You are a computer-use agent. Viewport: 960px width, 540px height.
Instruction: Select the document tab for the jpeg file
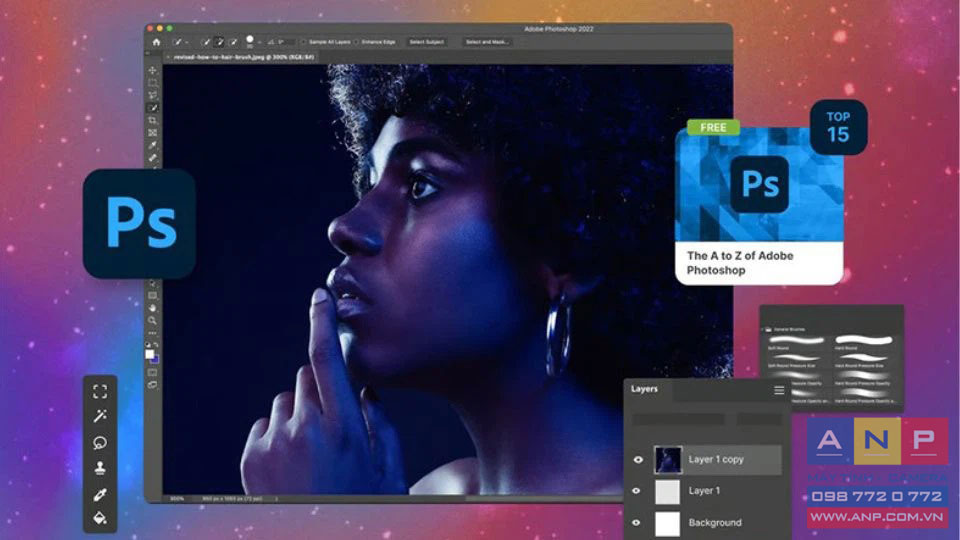point(243,57)
